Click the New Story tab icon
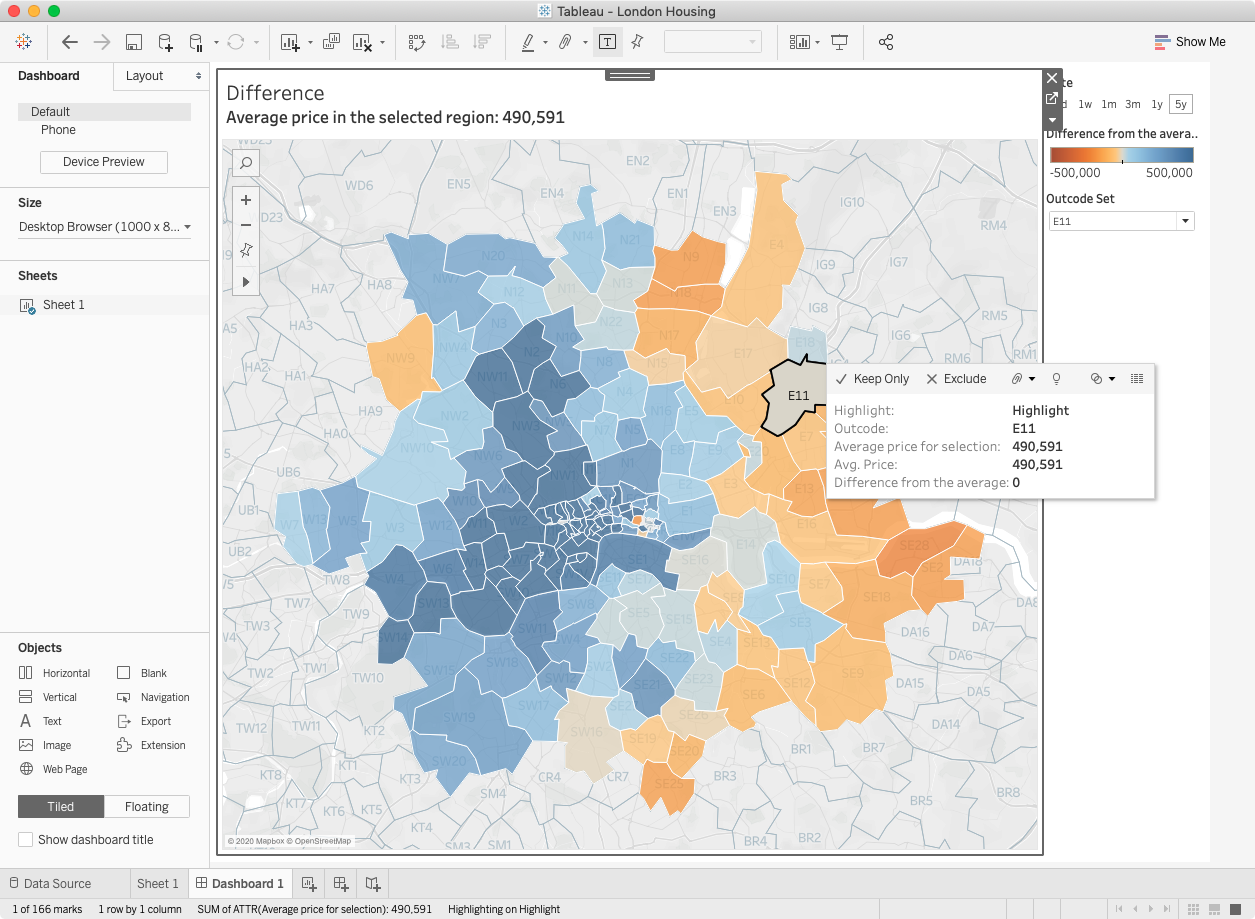1255x919 pixels. tap(373, 883)
